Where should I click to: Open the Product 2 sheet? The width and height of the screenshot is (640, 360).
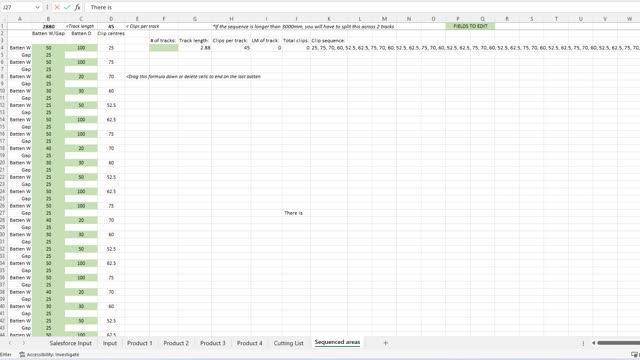click(x=176, y=343)
